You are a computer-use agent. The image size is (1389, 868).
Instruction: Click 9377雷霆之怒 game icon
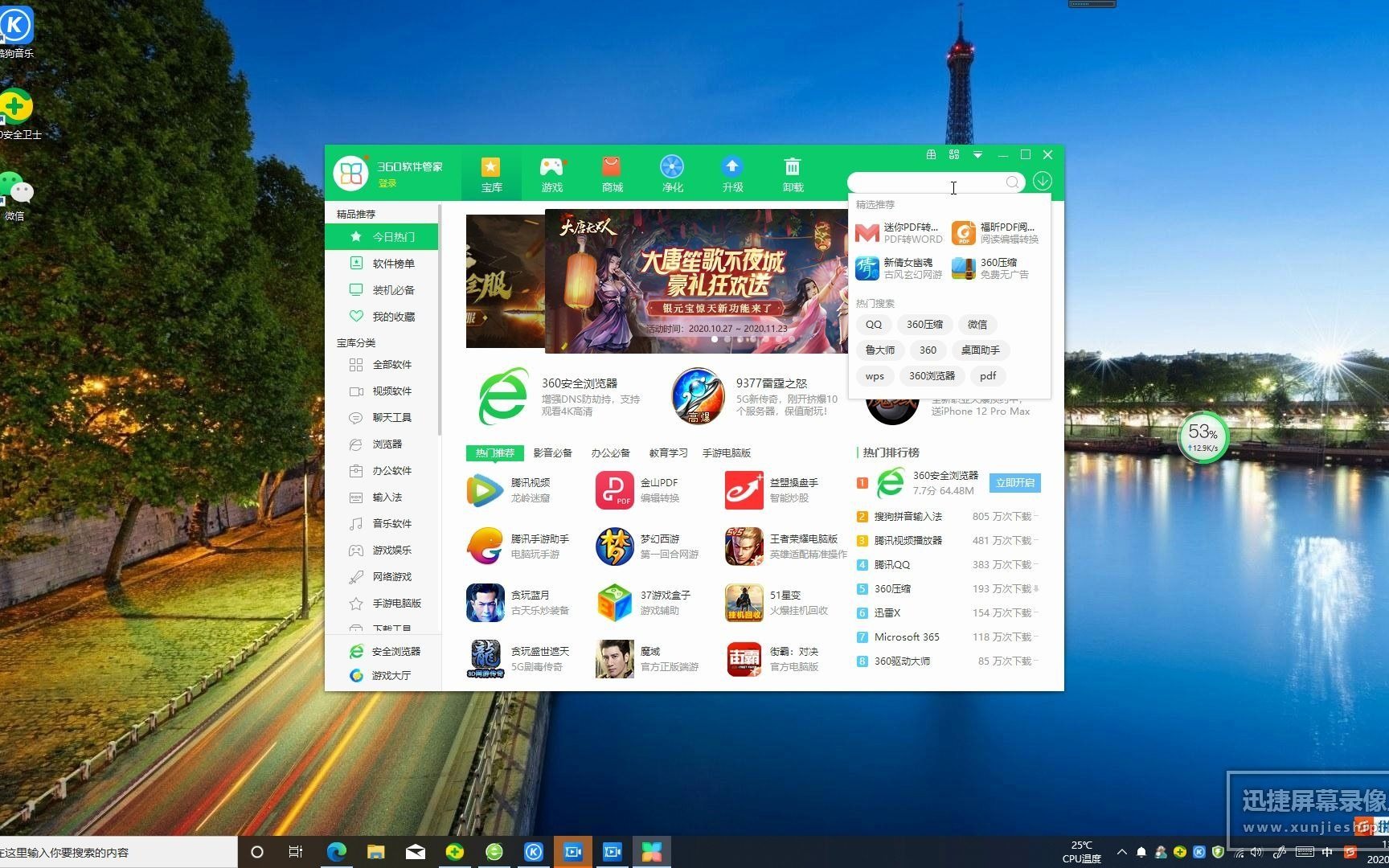point(698,396)
